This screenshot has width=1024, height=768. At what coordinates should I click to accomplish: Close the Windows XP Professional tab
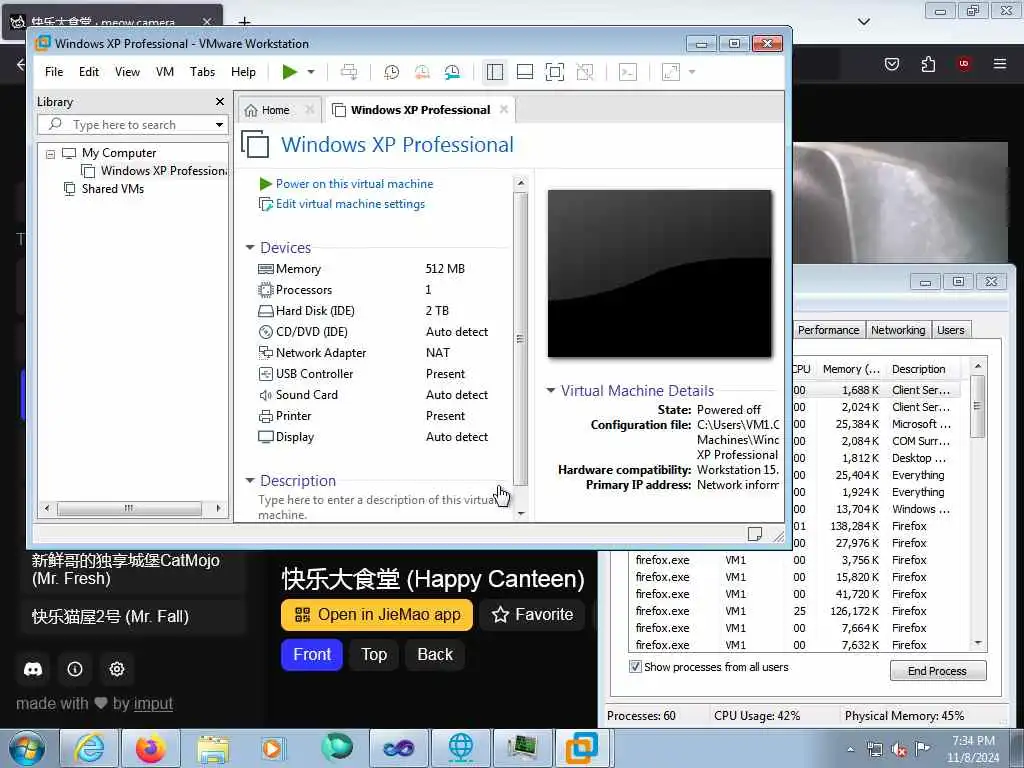point(504,110)
